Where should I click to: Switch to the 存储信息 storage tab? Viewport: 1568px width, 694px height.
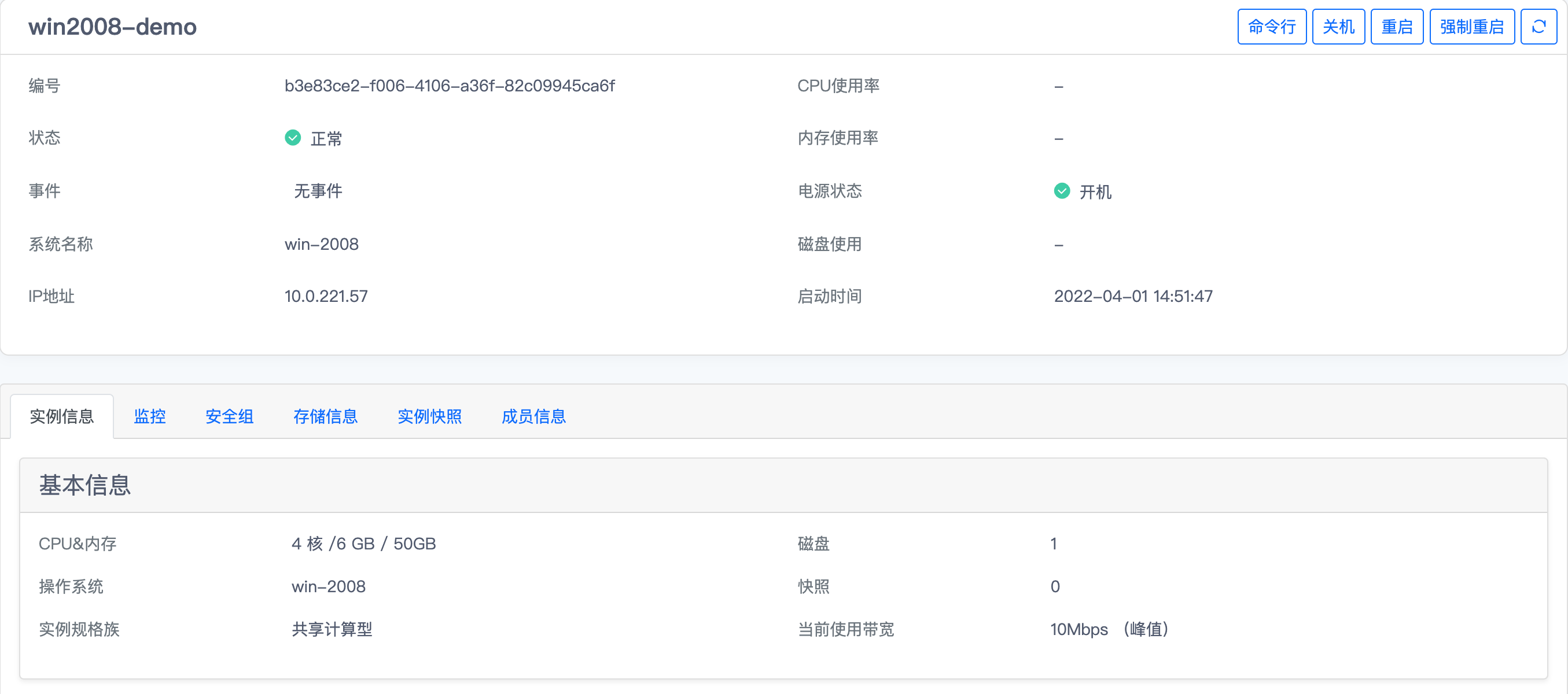(325, 416)
